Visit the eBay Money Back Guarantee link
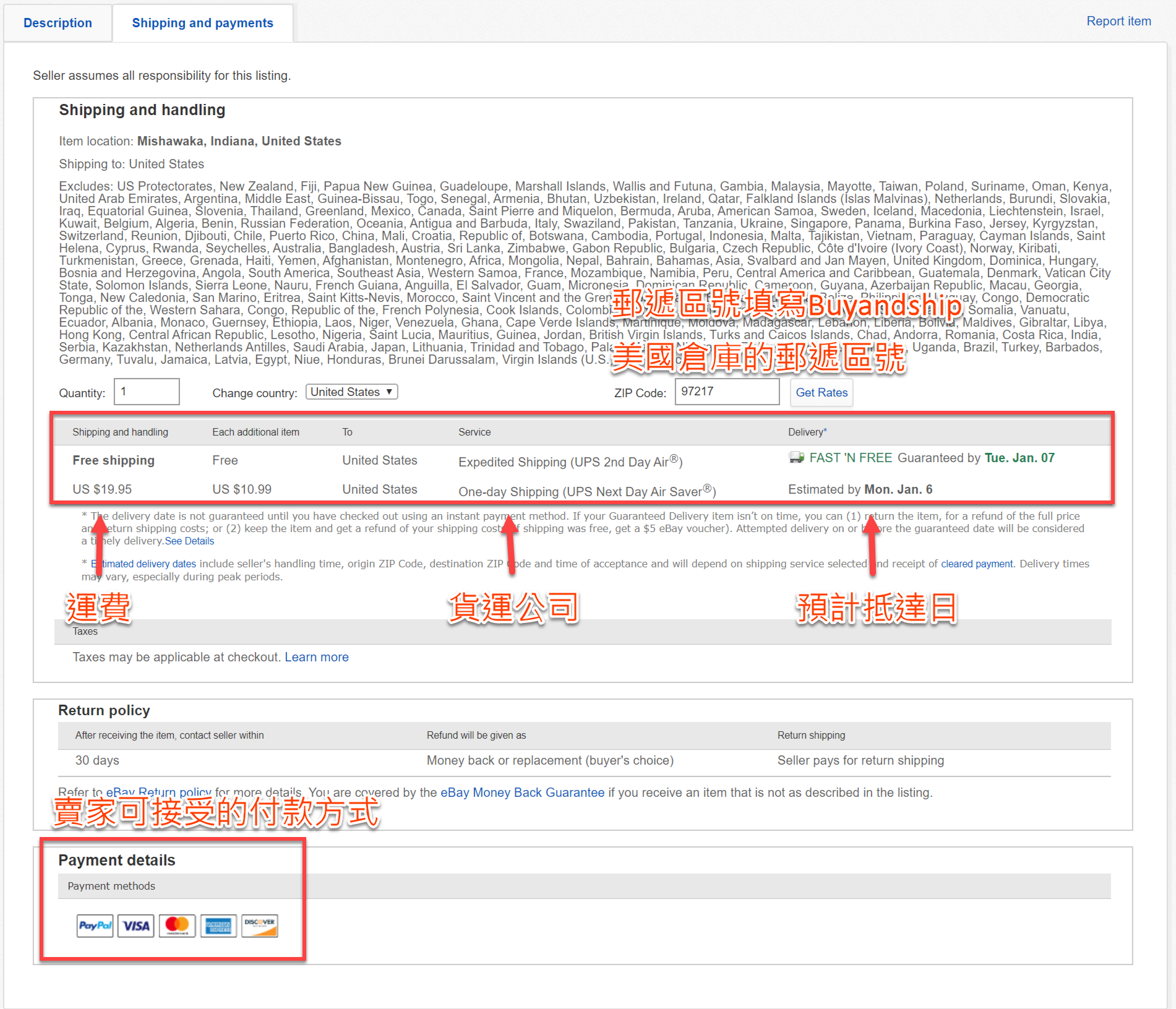 [522, 792]
